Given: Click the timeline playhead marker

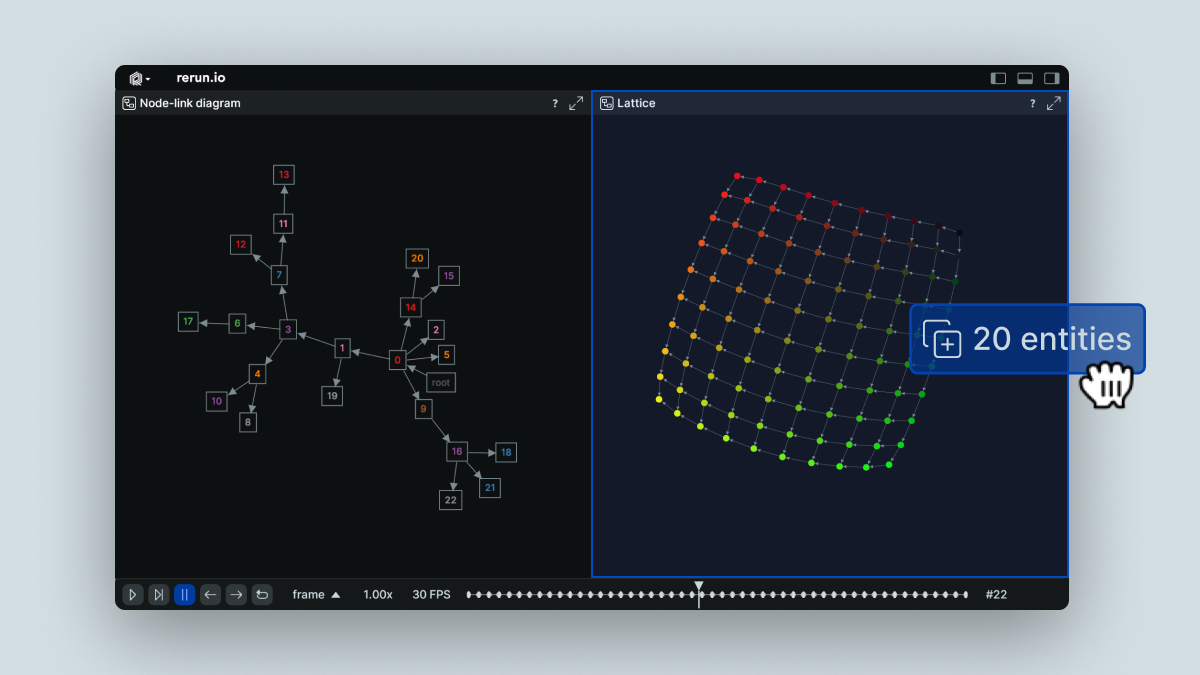Looking at the screenshot, I should pos(699,587).
